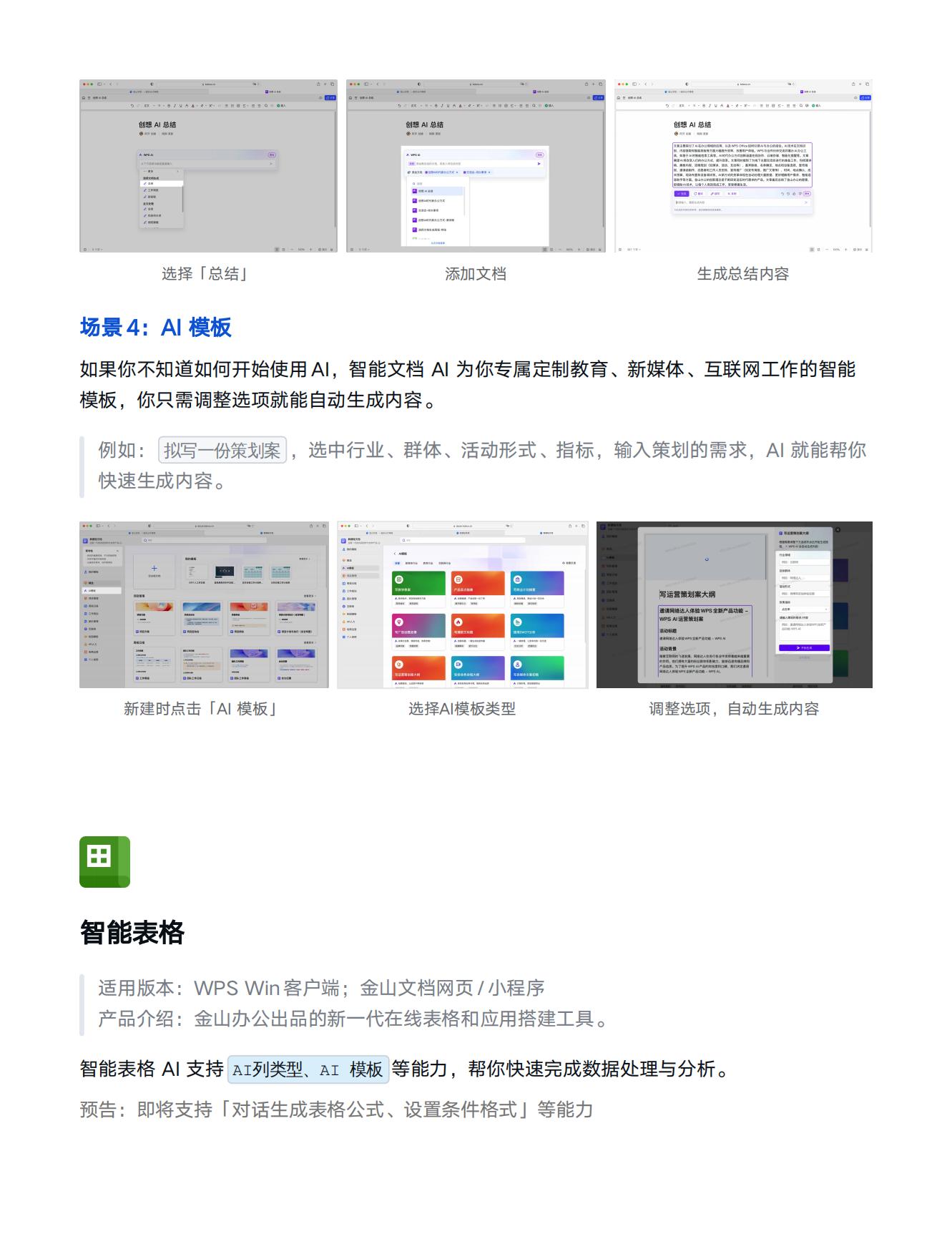This screenshot has width=952, height=1259.
Task: Click the title 创想 AI 总结 in the first screenshot
Action: coord(157,124)
